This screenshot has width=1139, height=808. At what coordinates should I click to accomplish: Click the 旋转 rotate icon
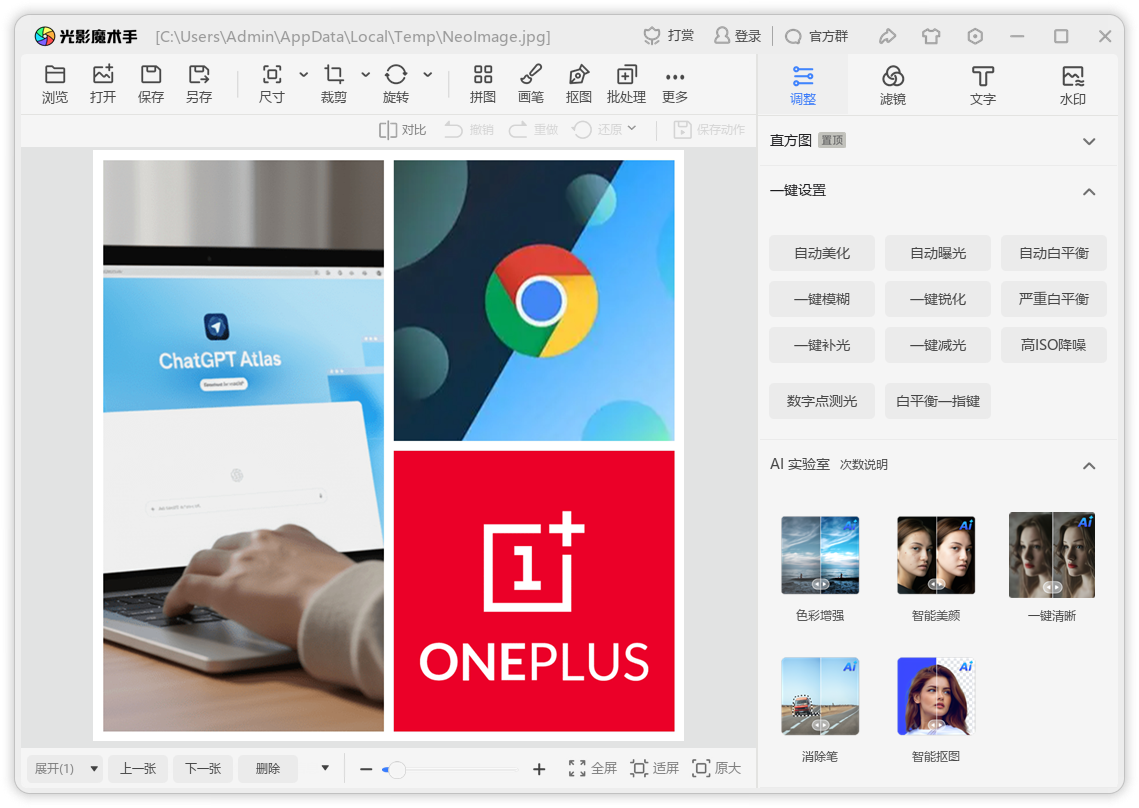coord(396,84)
